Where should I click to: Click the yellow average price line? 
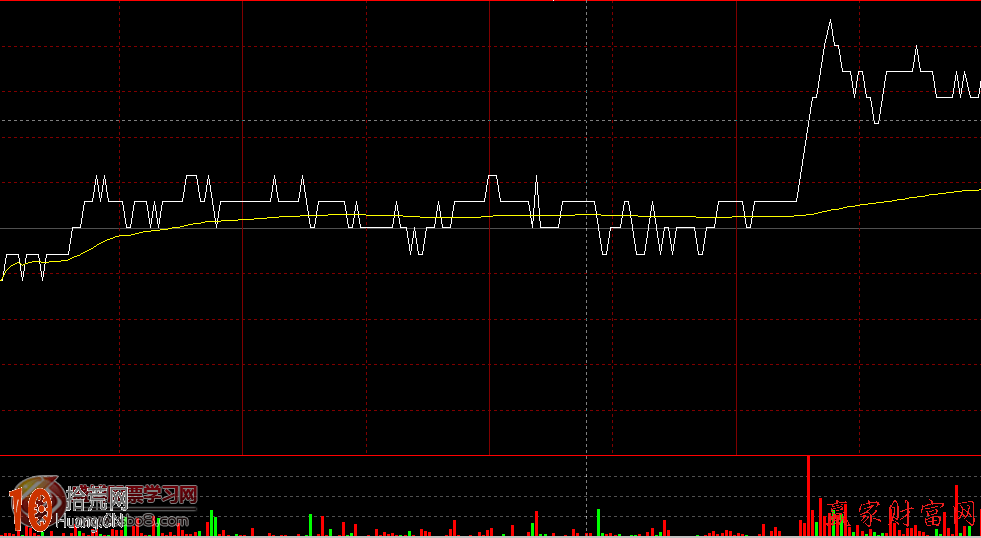[490, 216]
